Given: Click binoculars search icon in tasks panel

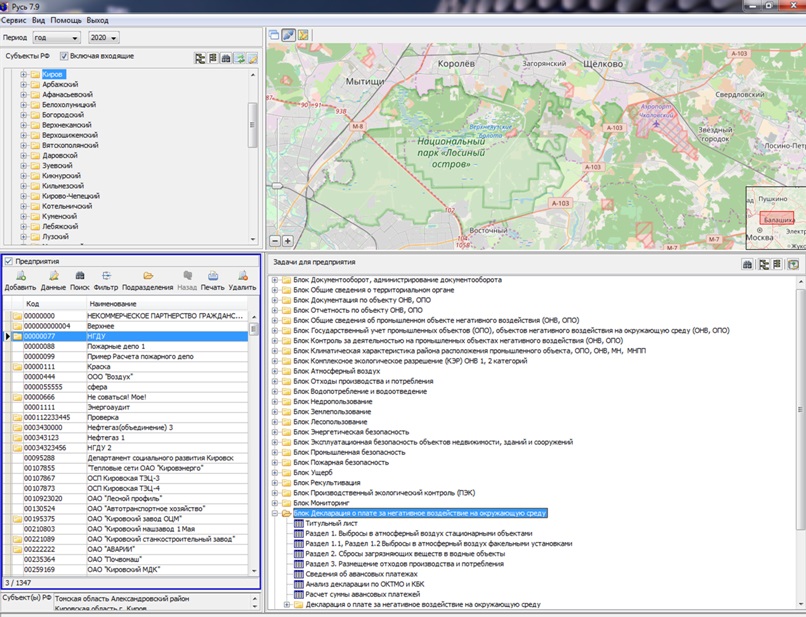Looking at the screenshot, I should click(747, 264).
